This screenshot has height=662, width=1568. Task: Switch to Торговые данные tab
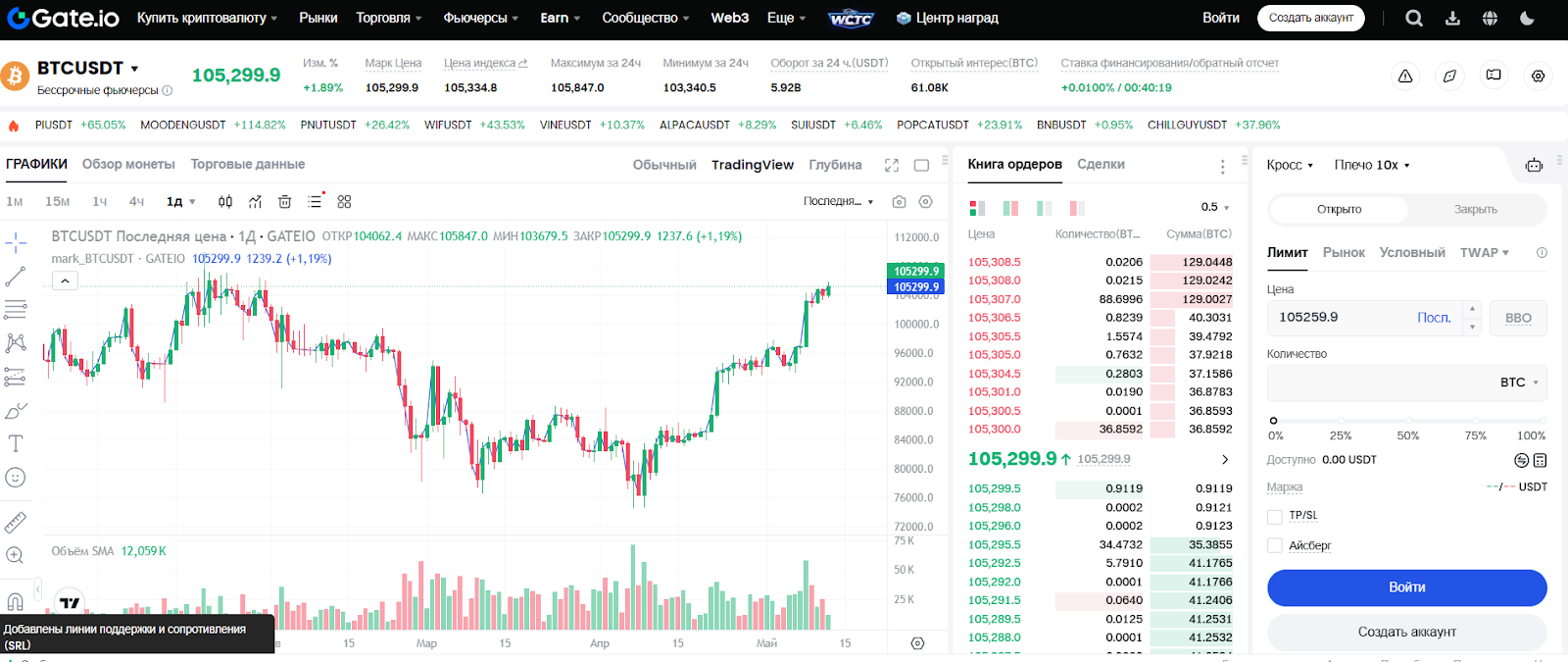pyautogui.click(x=248, y=164)
